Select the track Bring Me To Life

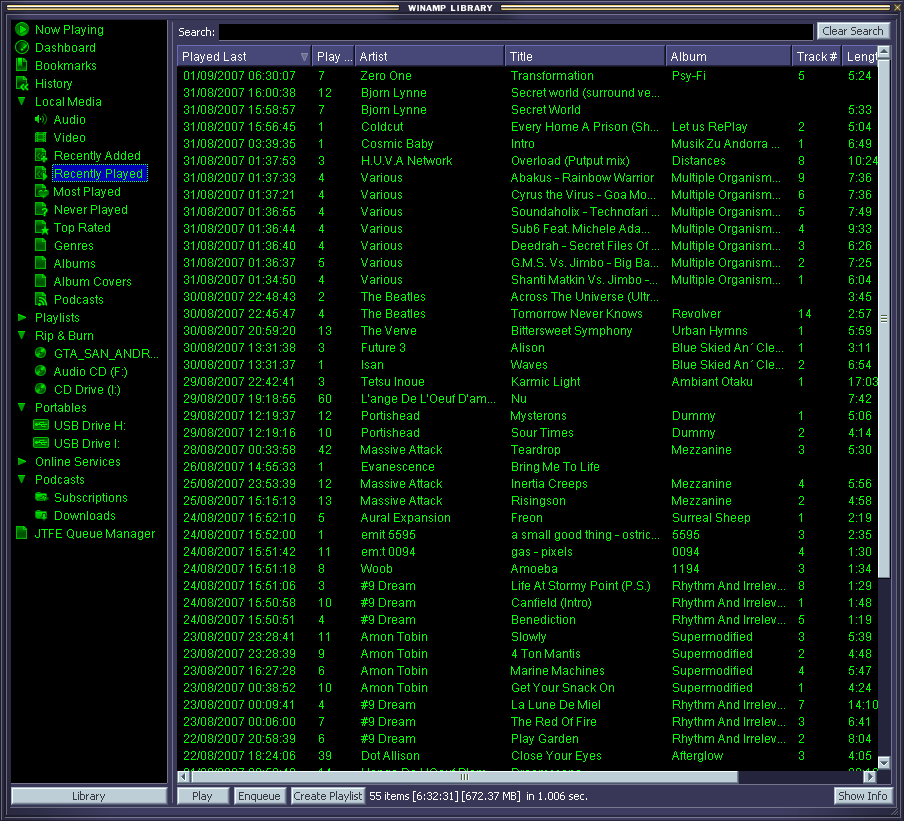528,466
